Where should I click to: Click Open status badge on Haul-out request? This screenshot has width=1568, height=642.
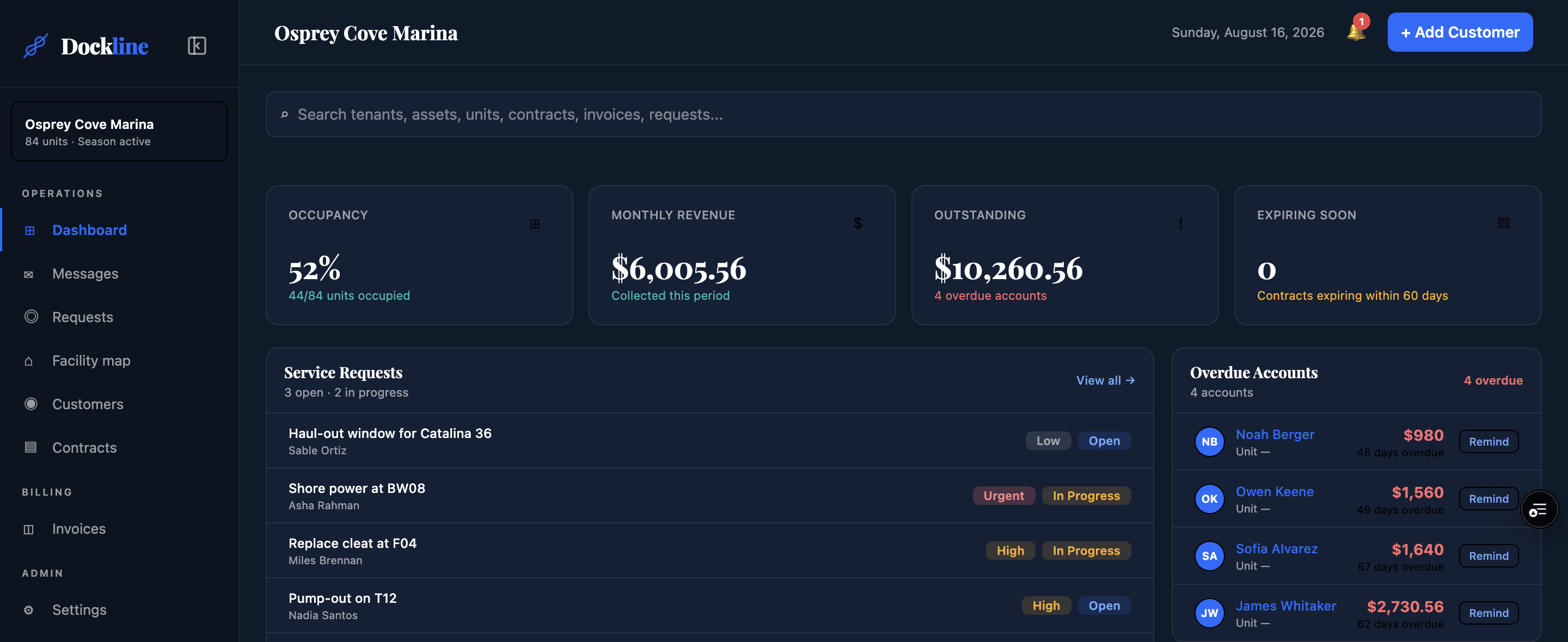(x=1104, y=441)
